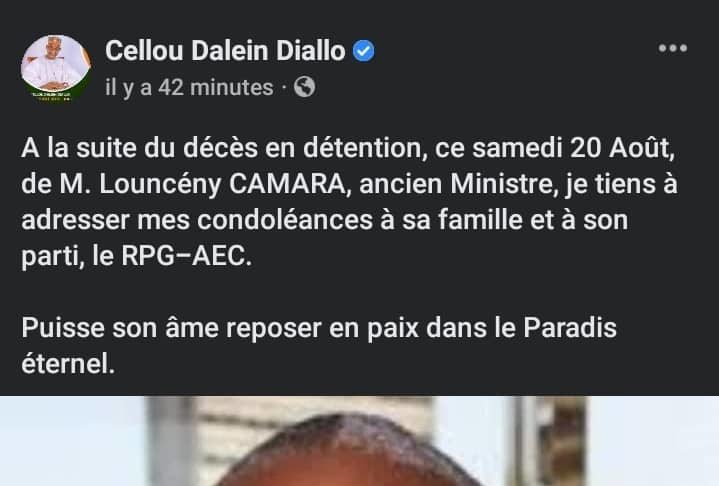Click the word 'détention' in the post
The height and width of the screenshot is (486, 719).
pos(365,148)
